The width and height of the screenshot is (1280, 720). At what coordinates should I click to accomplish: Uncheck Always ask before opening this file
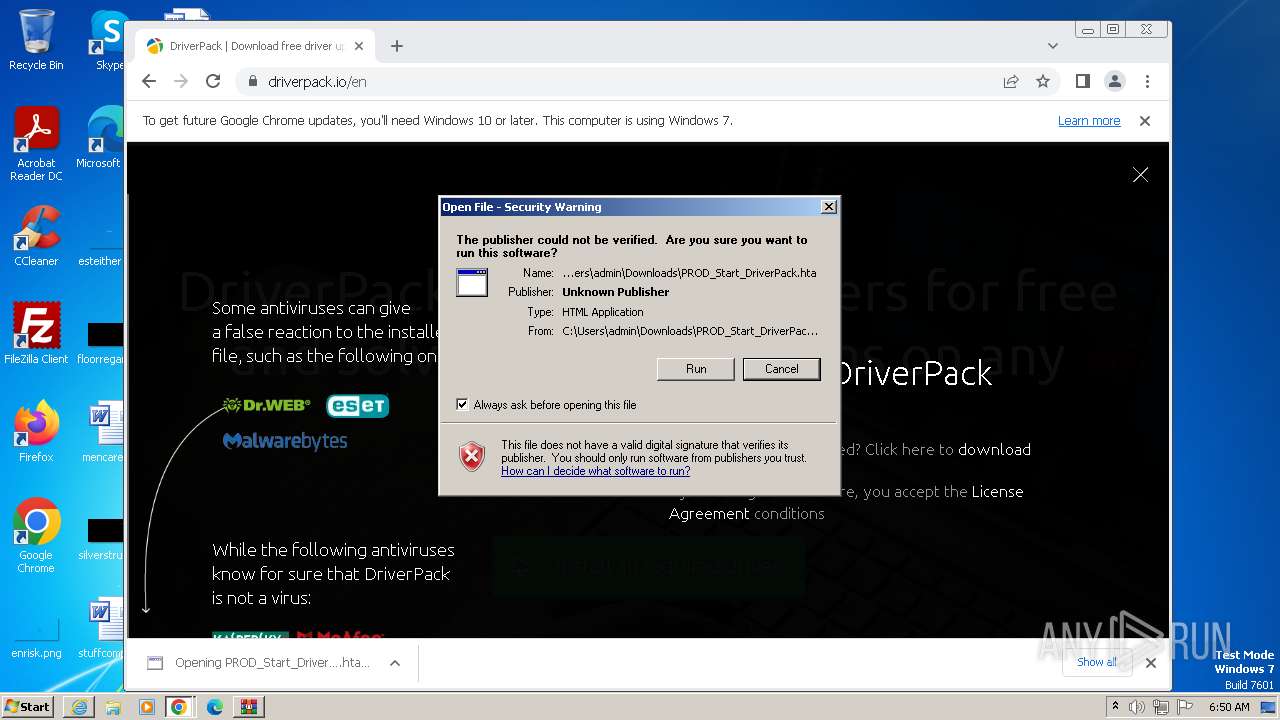(x=462, y=405)
